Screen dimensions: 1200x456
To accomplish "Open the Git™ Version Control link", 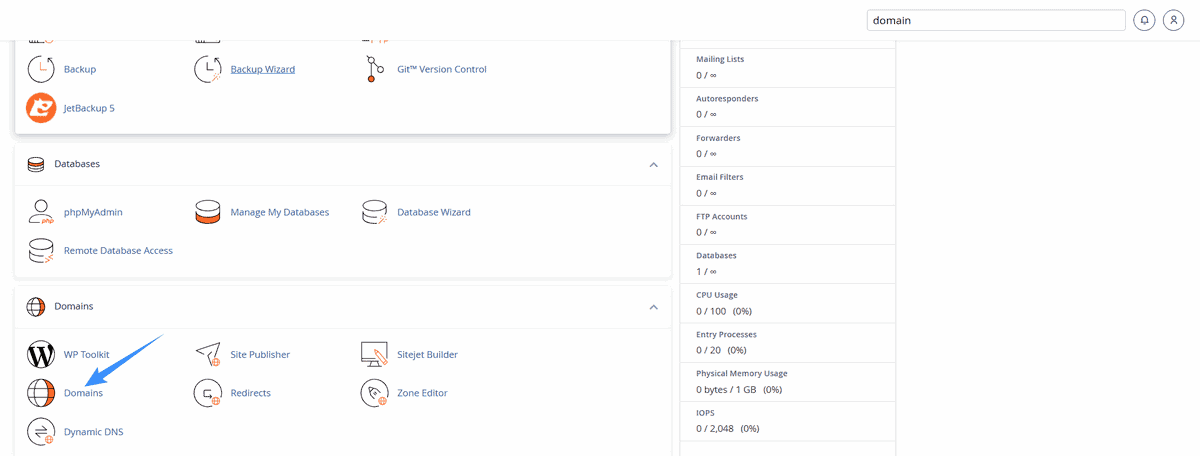I will 442,69.
